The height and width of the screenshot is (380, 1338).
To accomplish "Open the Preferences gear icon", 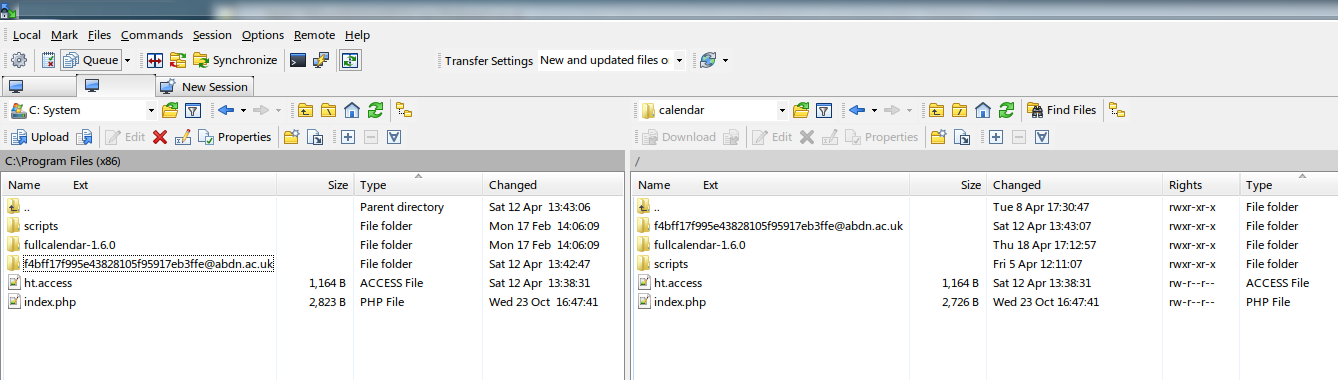I will point(19,60).
